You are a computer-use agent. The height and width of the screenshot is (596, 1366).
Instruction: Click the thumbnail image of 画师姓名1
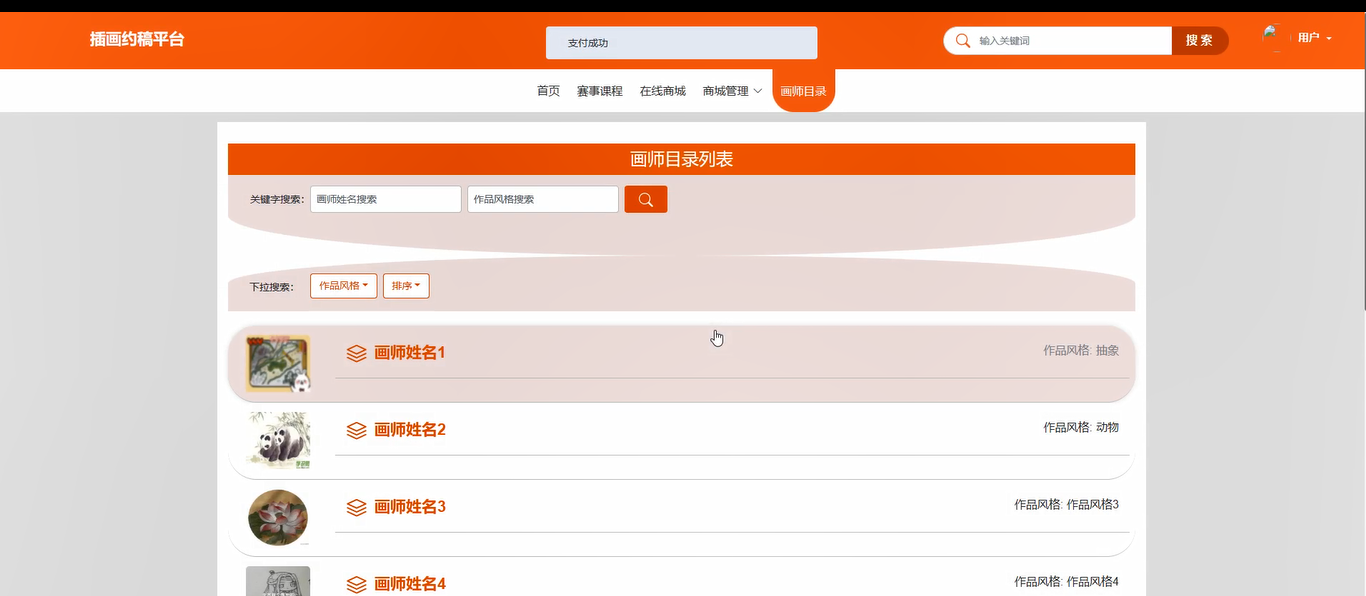278,364
